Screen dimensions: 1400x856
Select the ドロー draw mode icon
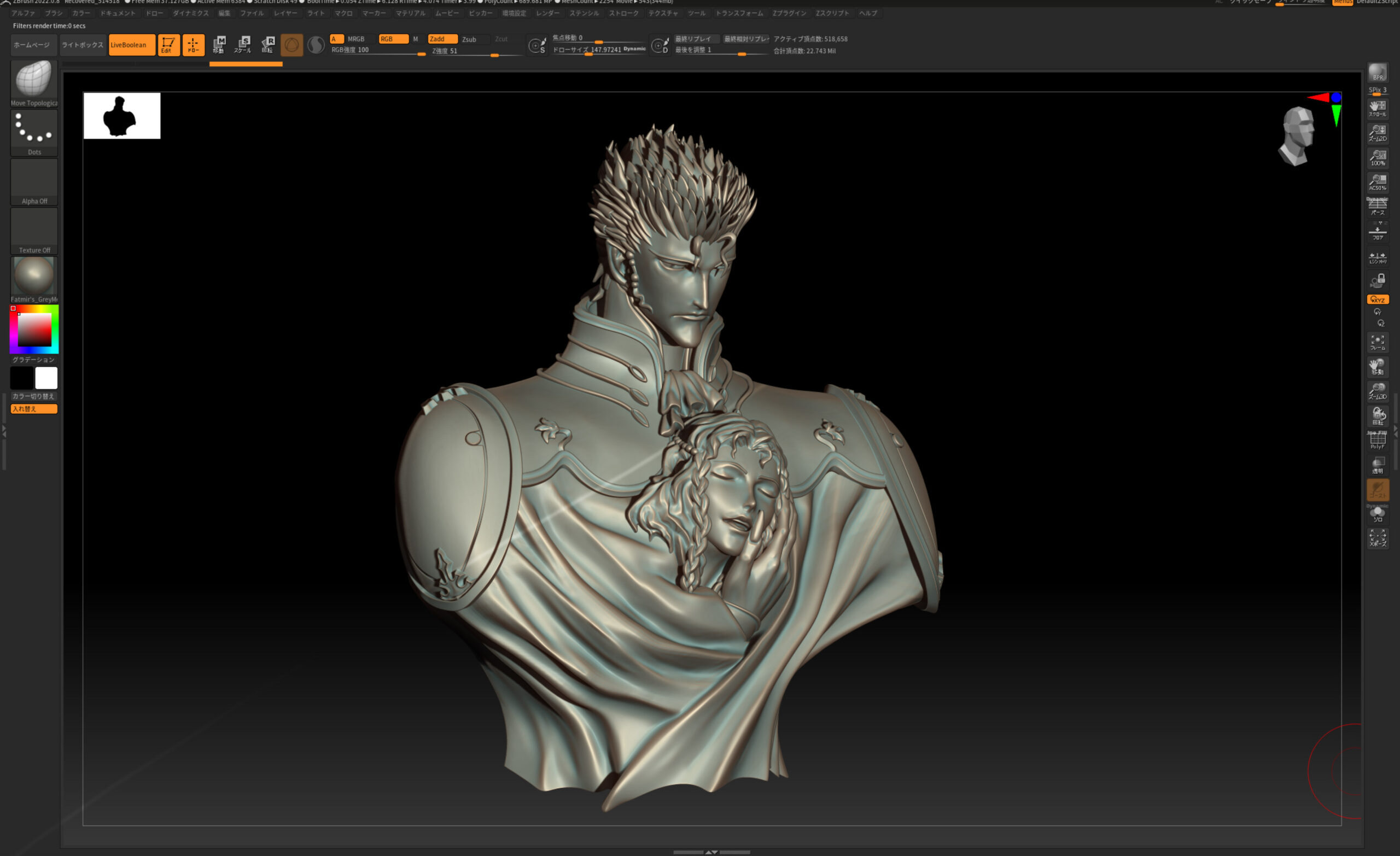click(x=193, y=45)
